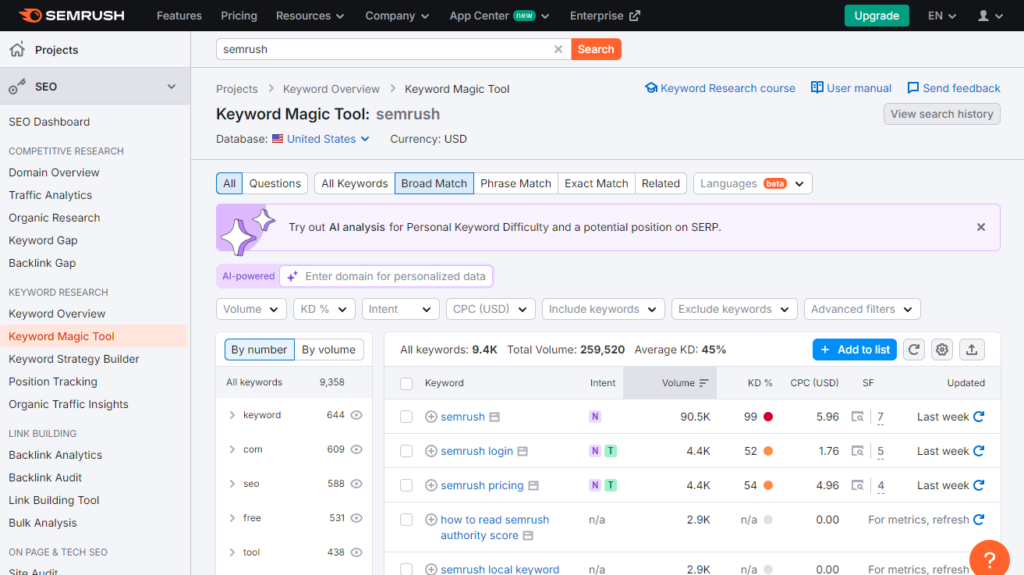
Task: Click the refresh keywords toolbar icon
Action: pos(914,350)
